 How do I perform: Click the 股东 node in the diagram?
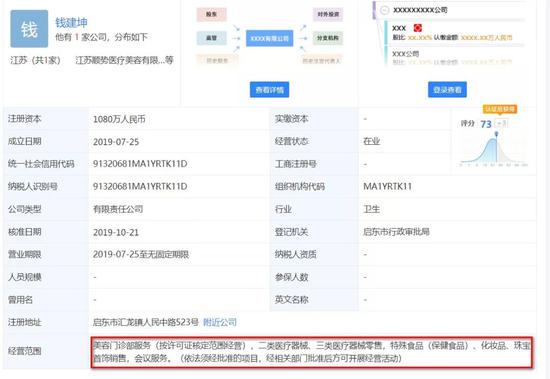pos(212,14)
